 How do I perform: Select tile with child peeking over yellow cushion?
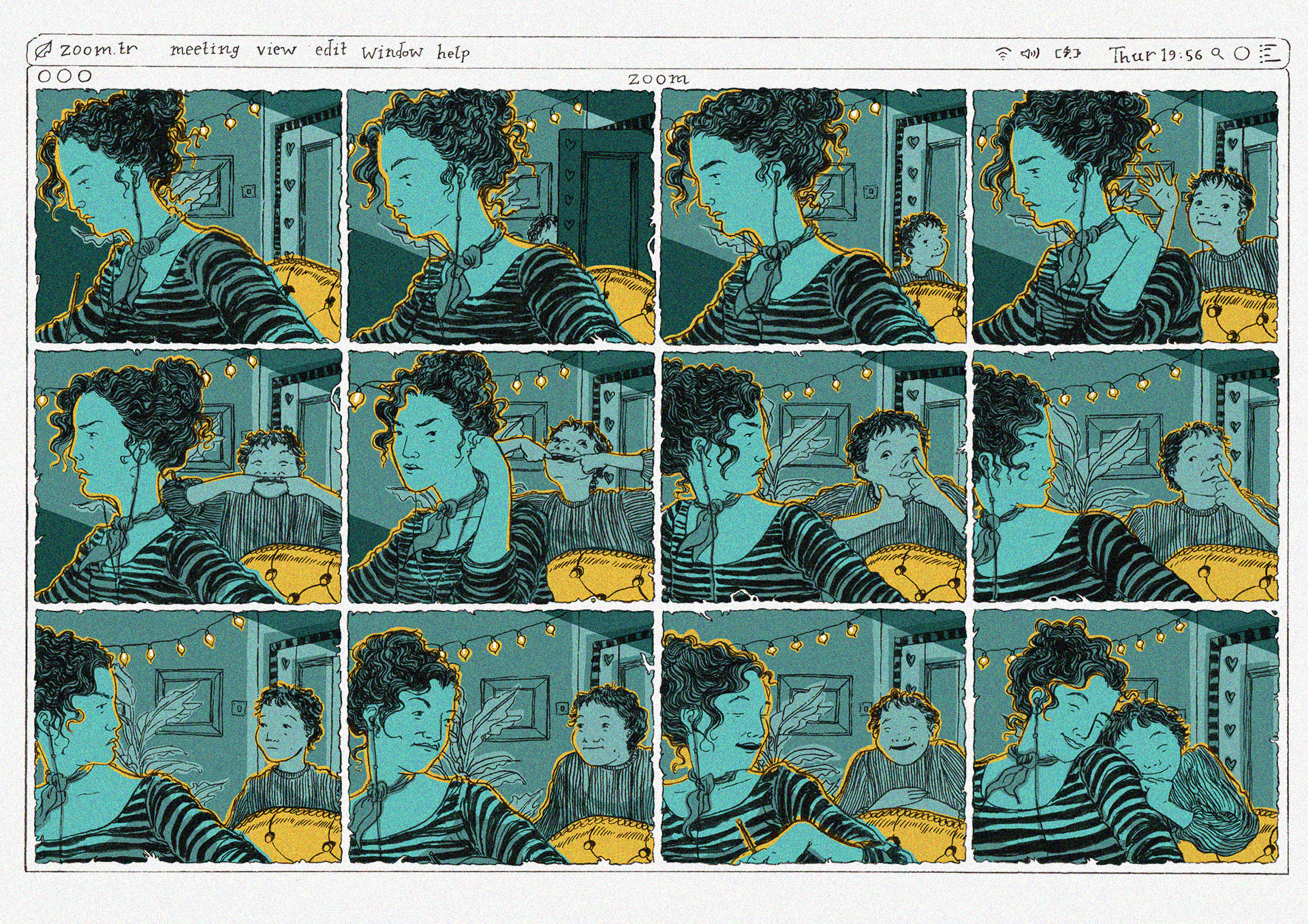pyautogui.click(x=813, y=215)
